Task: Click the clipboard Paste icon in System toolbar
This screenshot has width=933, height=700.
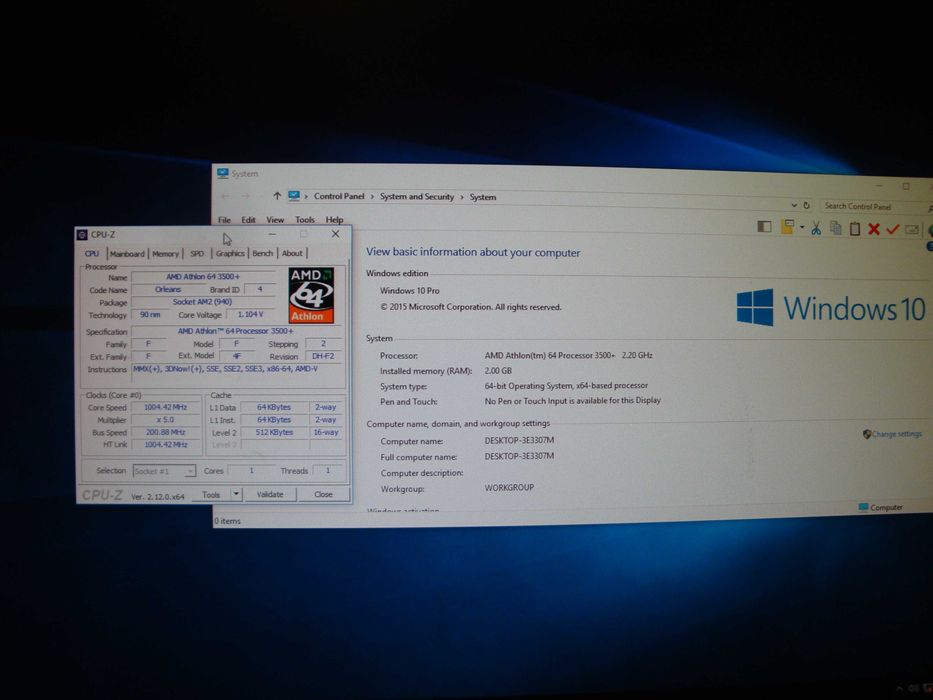Action: [855, 229]
